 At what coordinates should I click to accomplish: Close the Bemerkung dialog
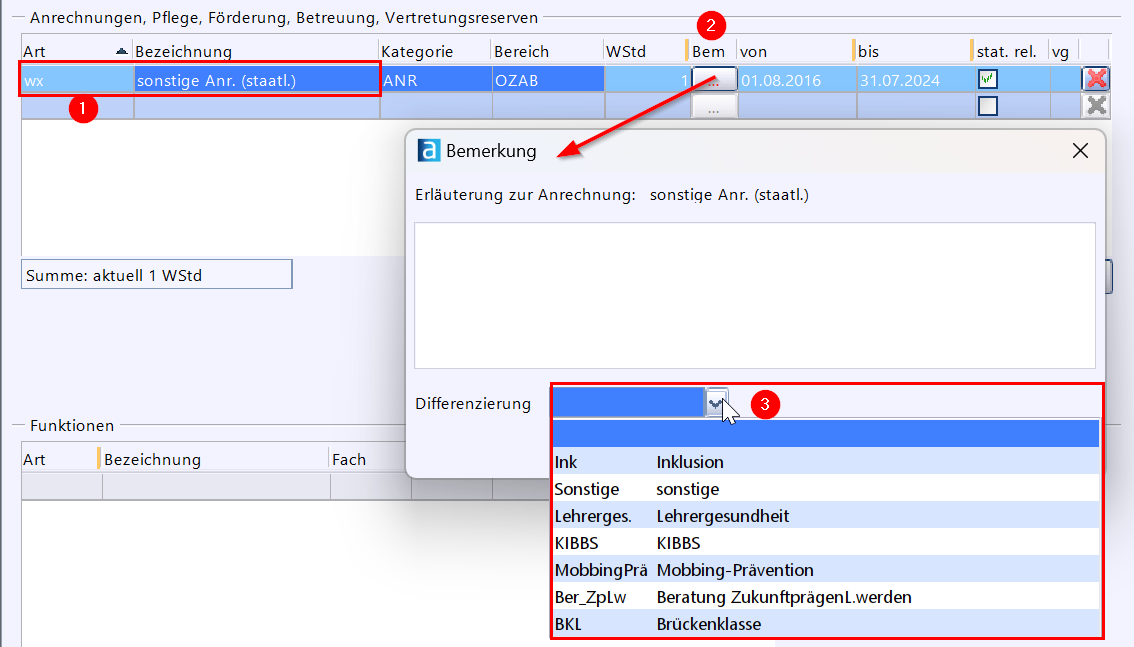click(1080, 150)
